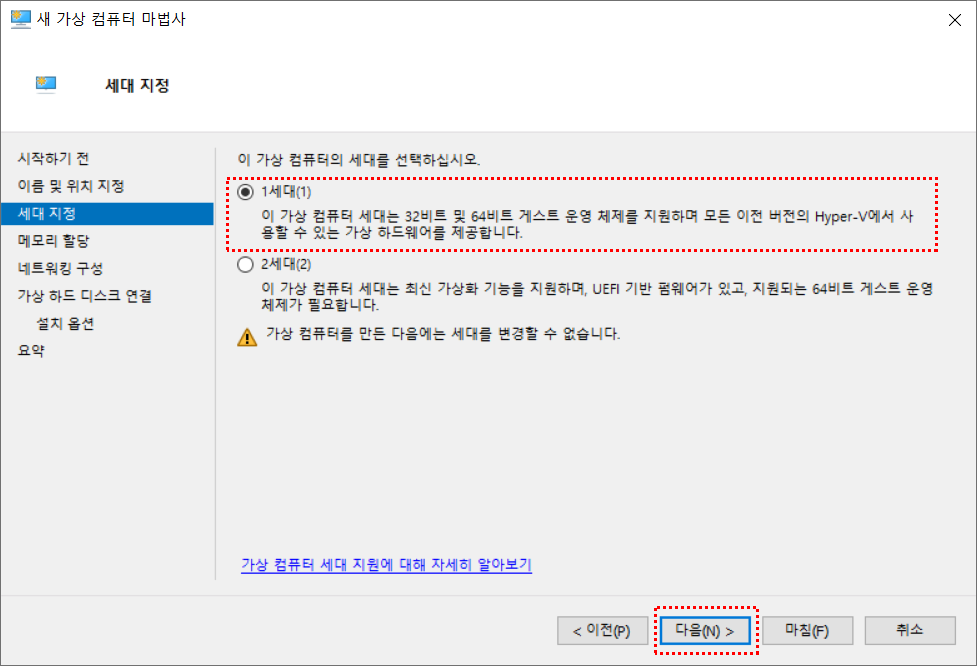Viewport: 977px width, 666px height.
Task: Click the warning text 세대를 변경할 수 없습니다
Action: (443, 334)
